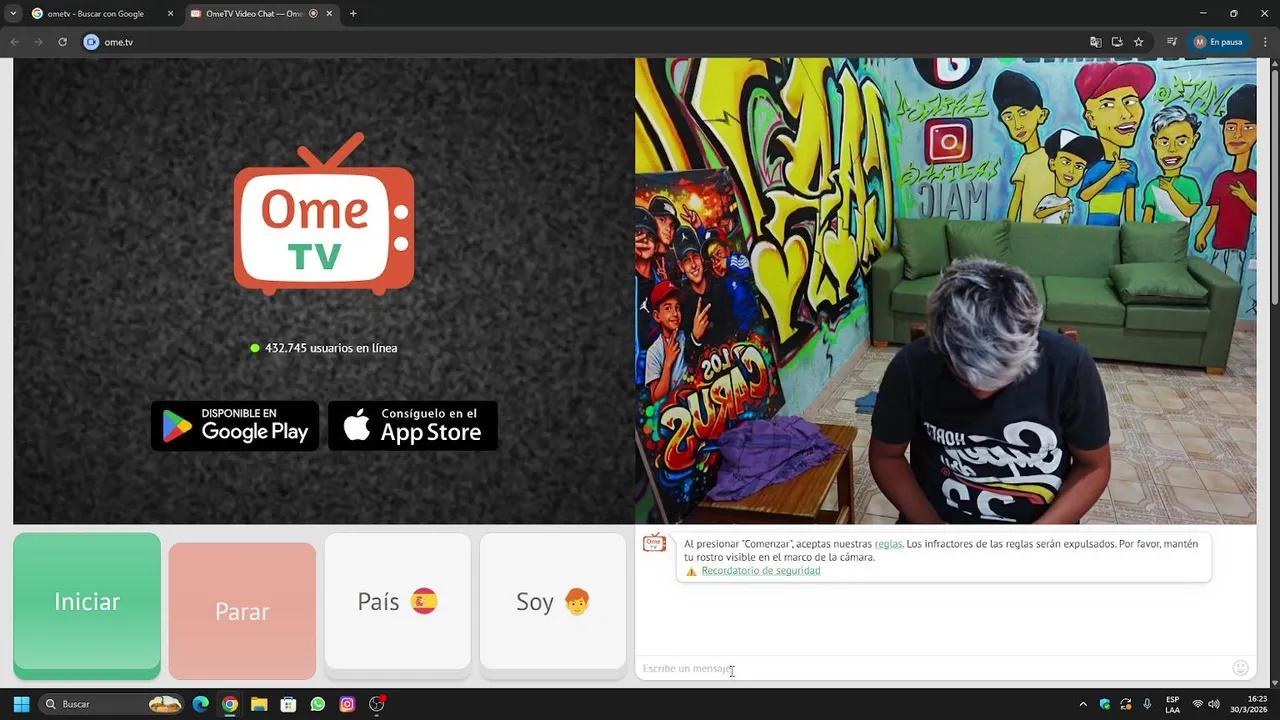Viewport: 1280px width, 720px height.
Task: Open the País country selector
Action: click(x=397, y=602)
